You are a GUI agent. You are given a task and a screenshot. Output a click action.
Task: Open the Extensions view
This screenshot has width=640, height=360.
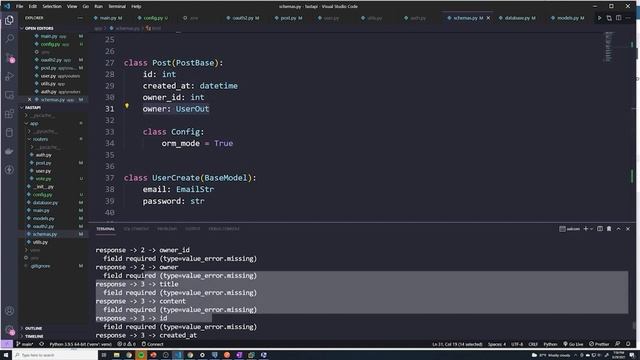(x=9, y=114)
